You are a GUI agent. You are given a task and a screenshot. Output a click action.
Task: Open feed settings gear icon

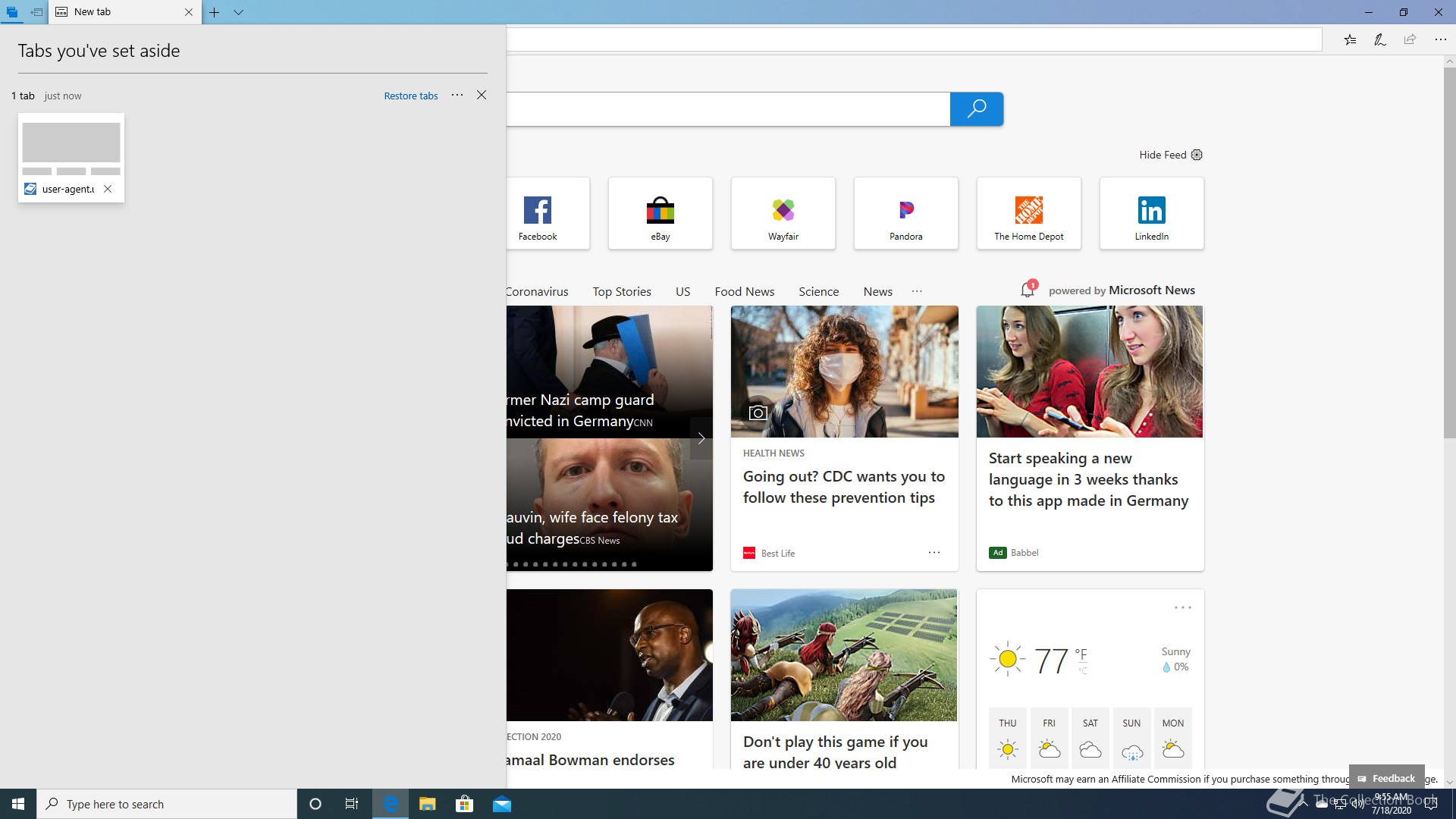pyautogui.click(x=1197, y=155)
